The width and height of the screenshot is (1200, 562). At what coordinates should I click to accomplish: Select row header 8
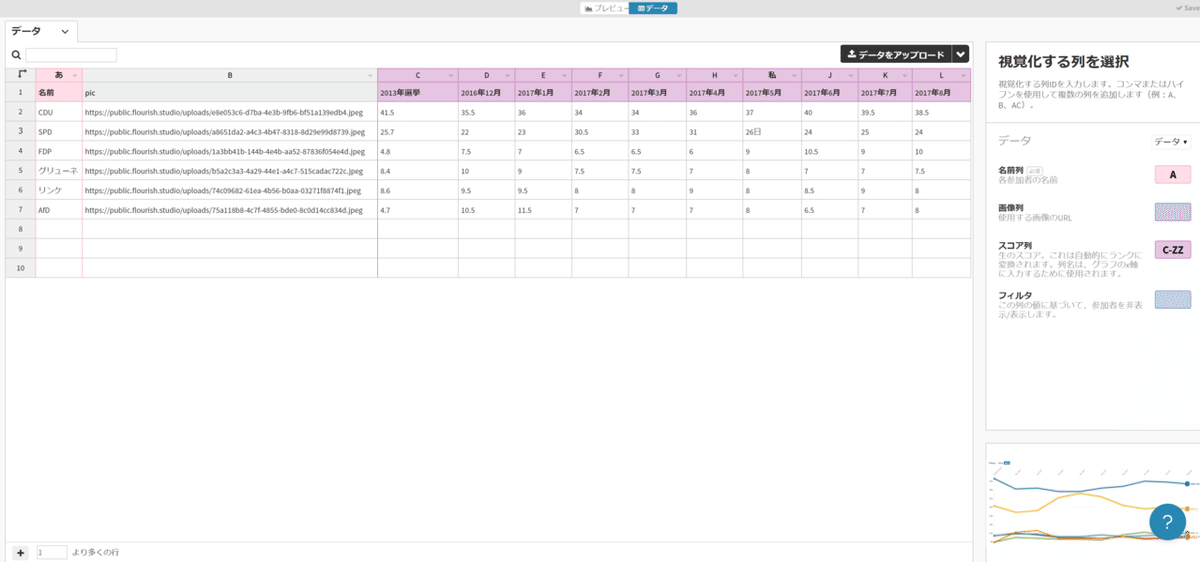click(20, 229)
